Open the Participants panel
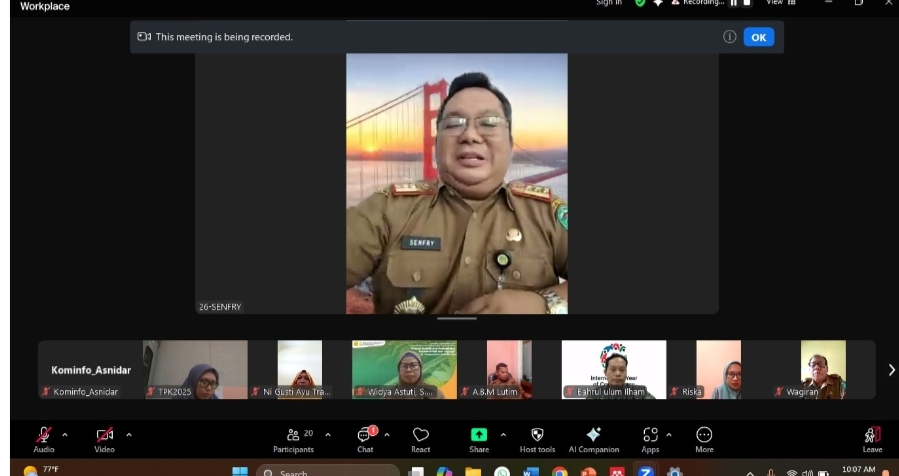 (x=293, y=435)
